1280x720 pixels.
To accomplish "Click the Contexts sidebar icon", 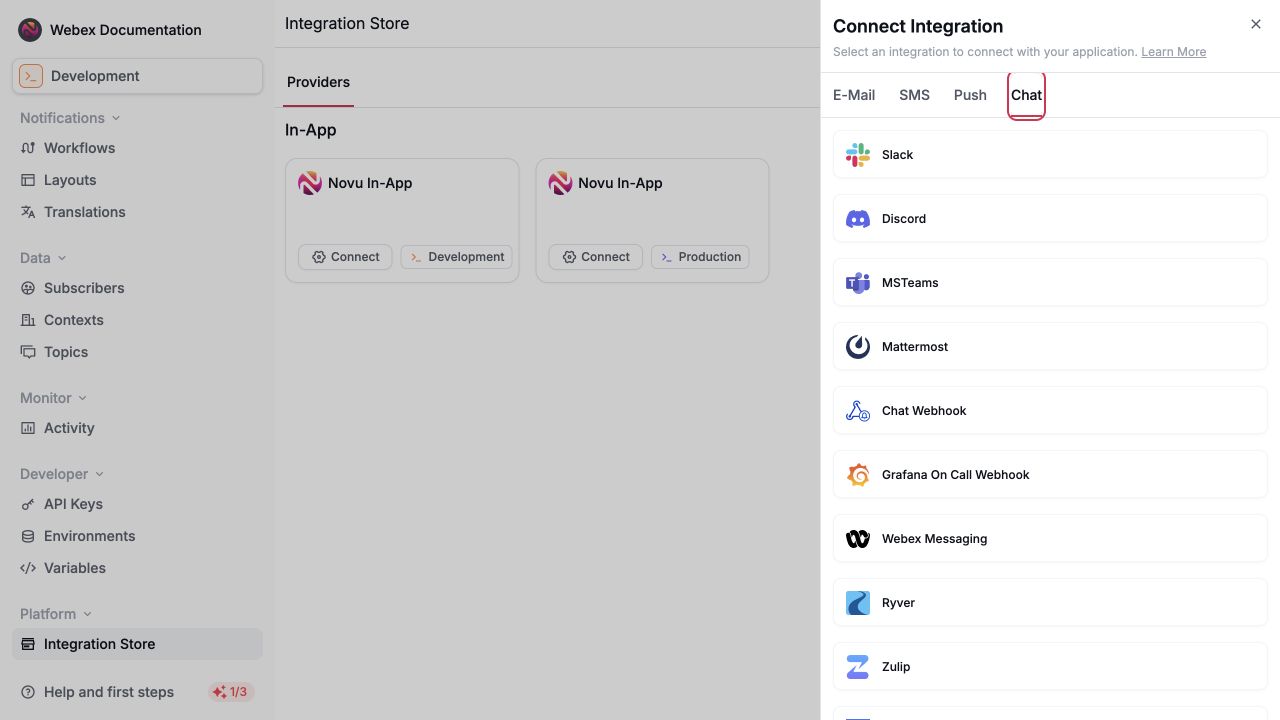I will tap(28, 320).
